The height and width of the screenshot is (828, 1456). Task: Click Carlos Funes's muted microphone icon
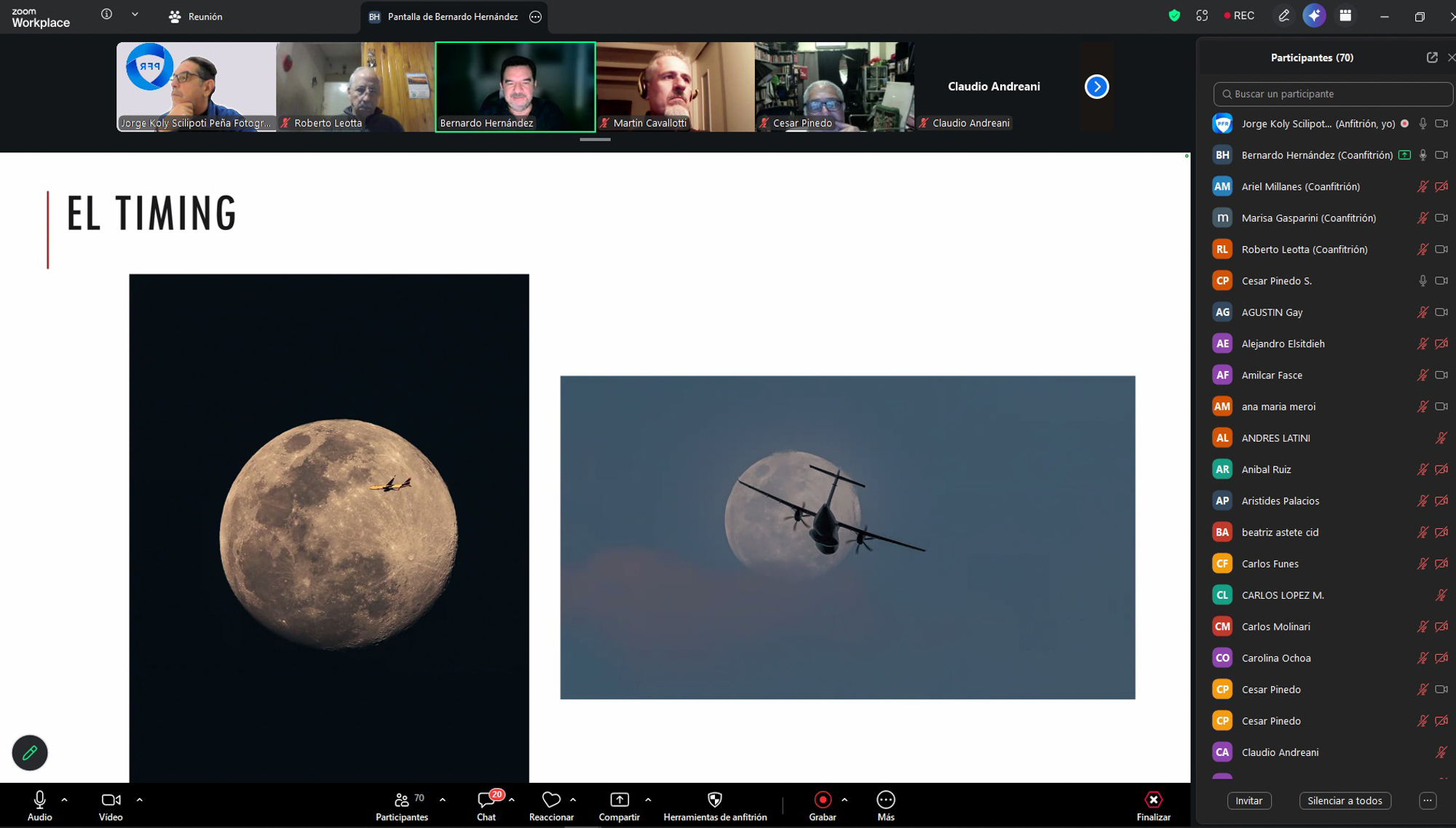pos(1423,563)
